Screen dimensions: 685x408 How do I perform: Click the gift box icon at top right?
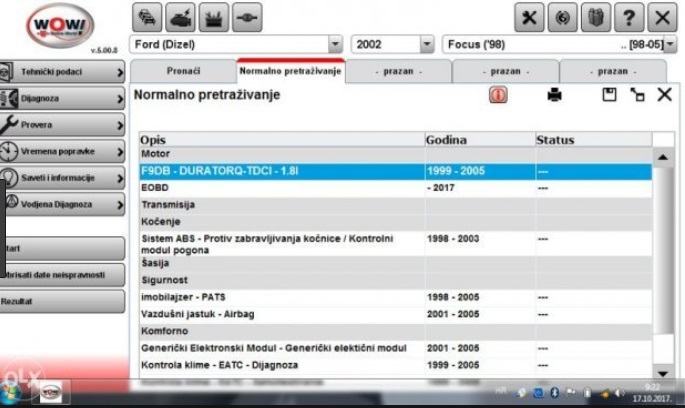click(596, 17)
